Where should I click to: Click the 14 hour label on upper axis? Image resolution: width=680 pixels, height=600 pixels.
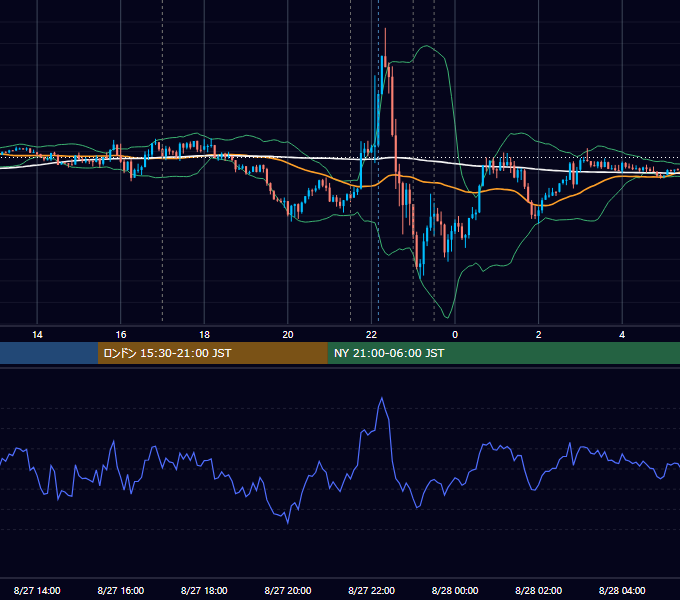coord(37,335)
